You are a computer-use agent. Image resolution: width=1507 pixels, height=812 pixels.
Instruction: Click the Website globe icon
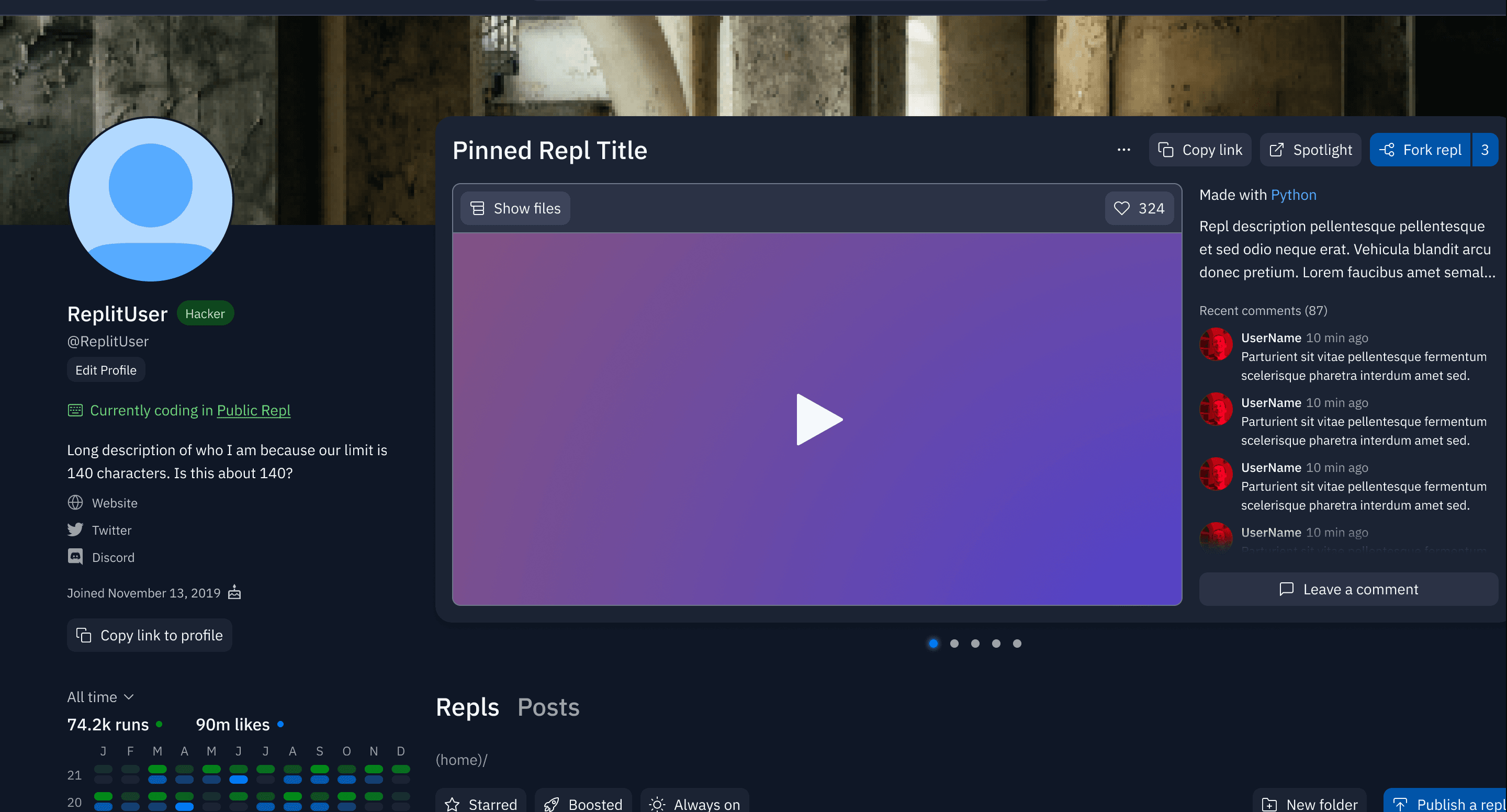point(75,502)
